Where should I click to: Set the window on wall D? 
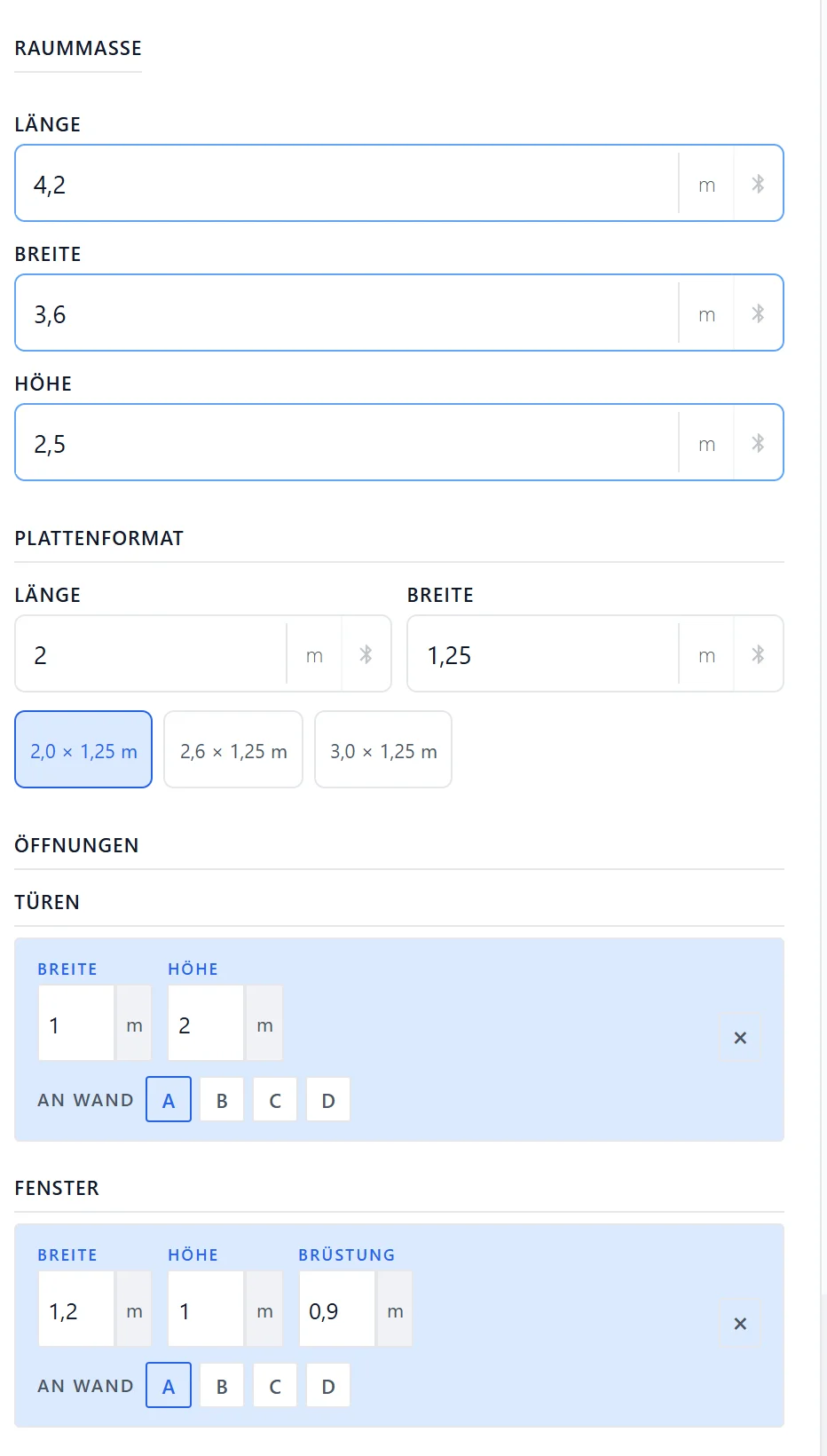click(x=328, y=1386)
